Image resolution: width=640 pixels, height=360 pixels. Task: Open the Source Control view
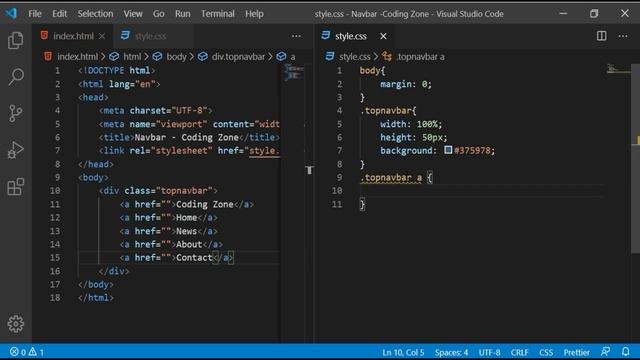(16, 113)
